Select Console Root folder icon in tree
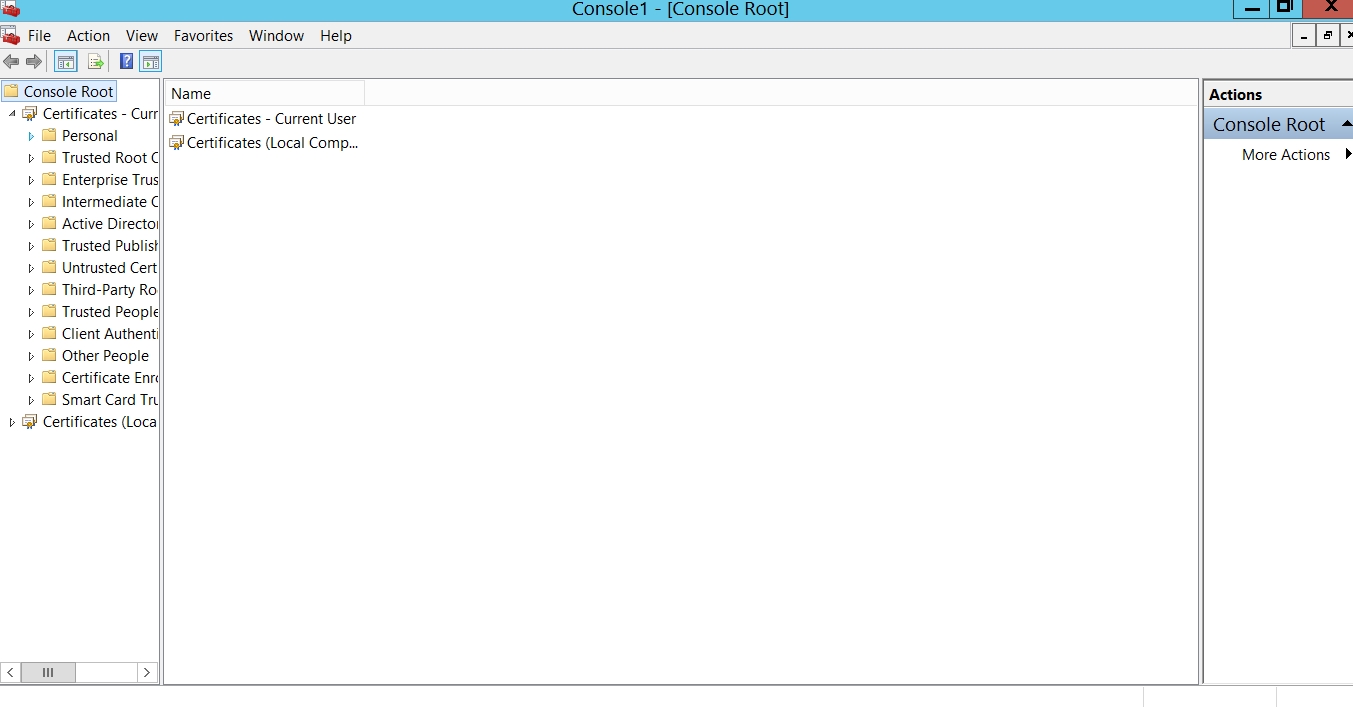Image resolution: width=1353 pixels, height=707 pixels. 11,91
